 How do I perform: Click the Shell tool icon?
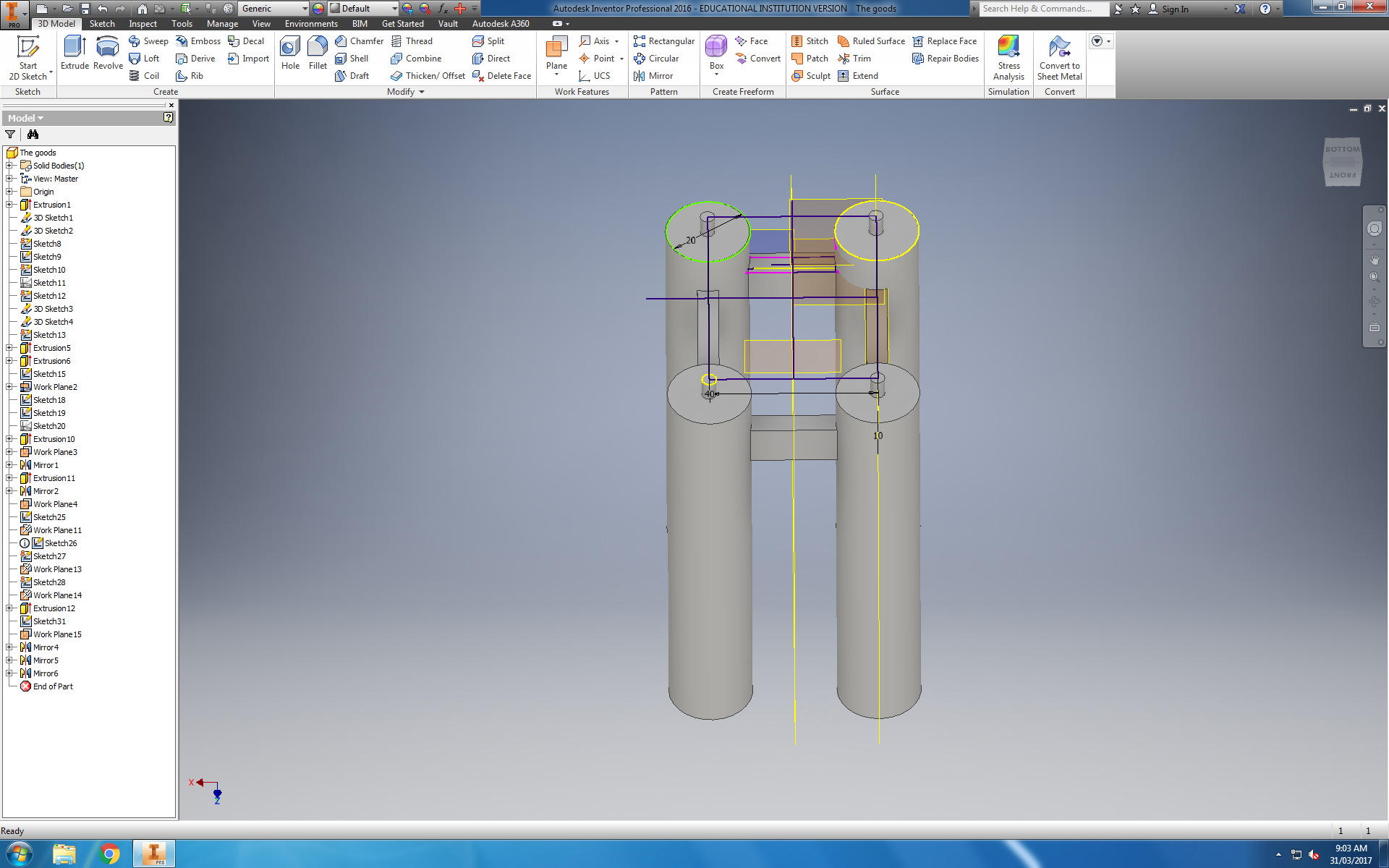click(x=341, y=58)
